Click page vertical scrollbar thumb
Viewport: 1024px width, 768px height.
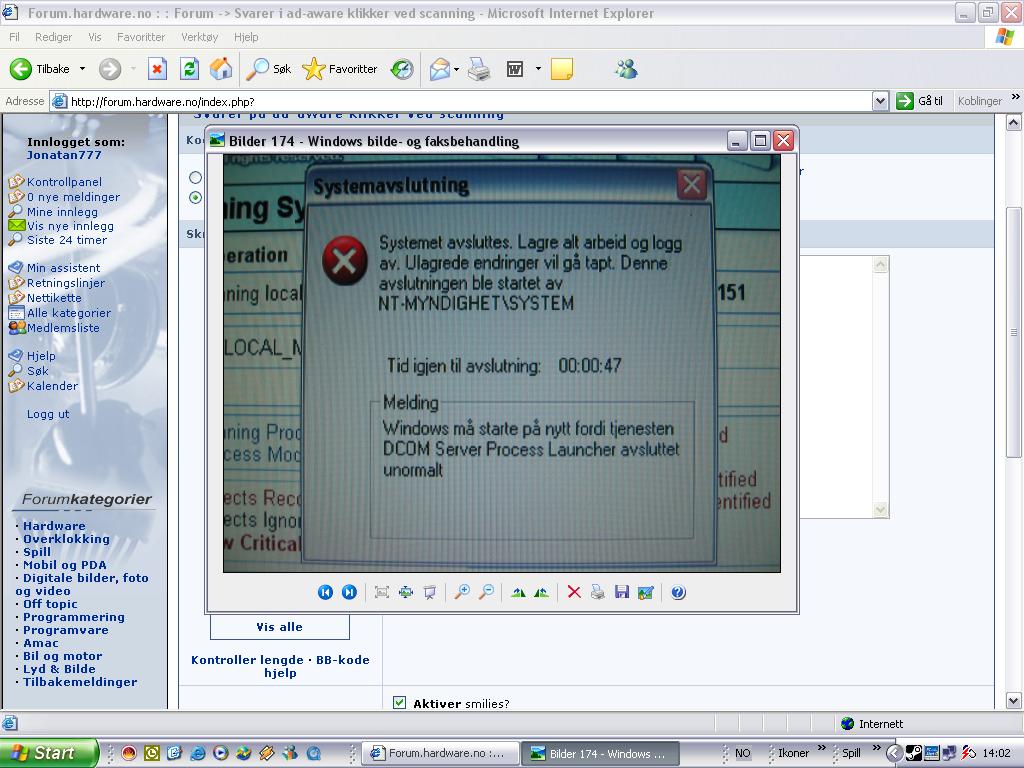[1014, 333]
